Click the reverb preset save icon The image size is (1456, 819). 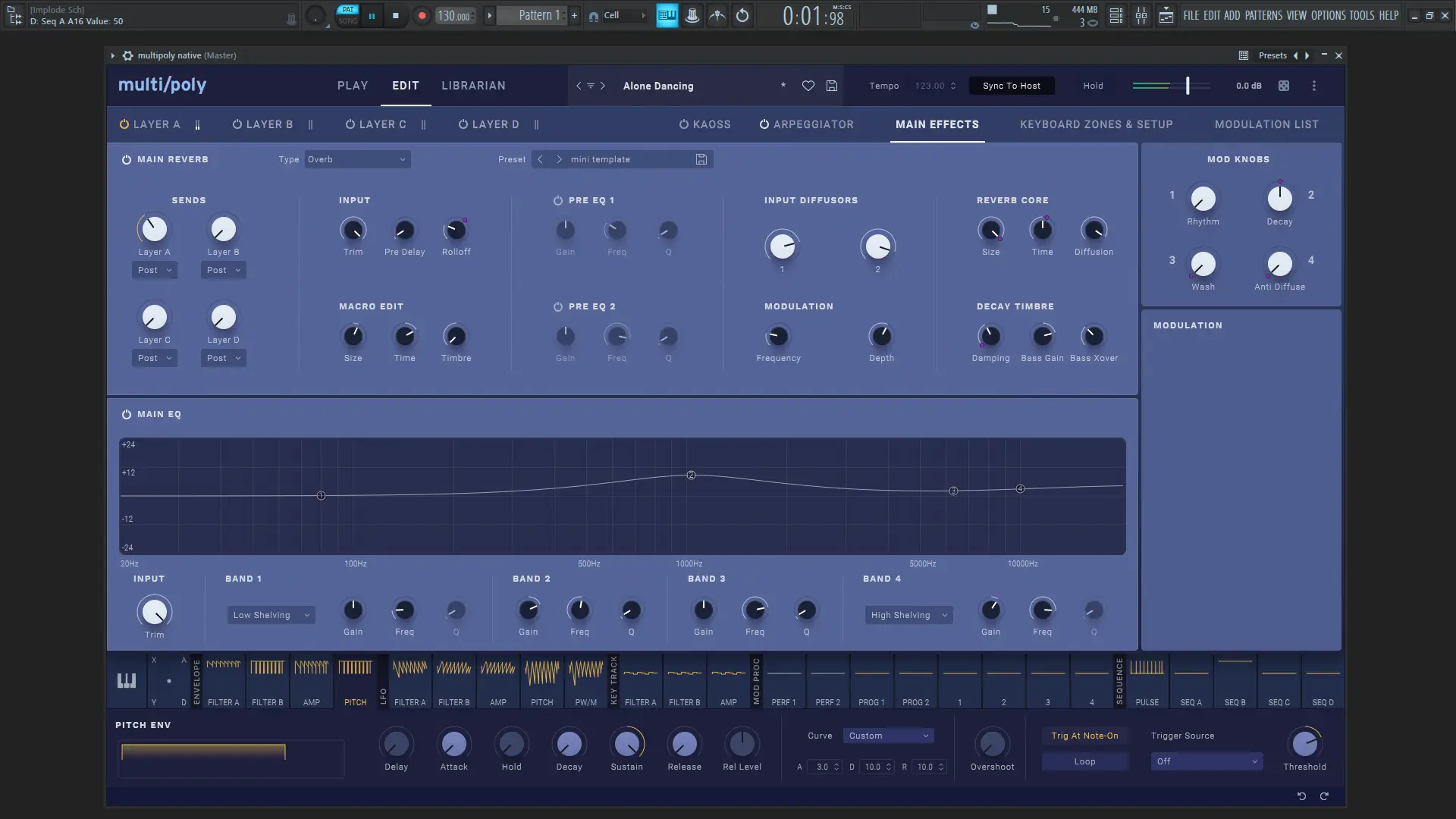701,159
